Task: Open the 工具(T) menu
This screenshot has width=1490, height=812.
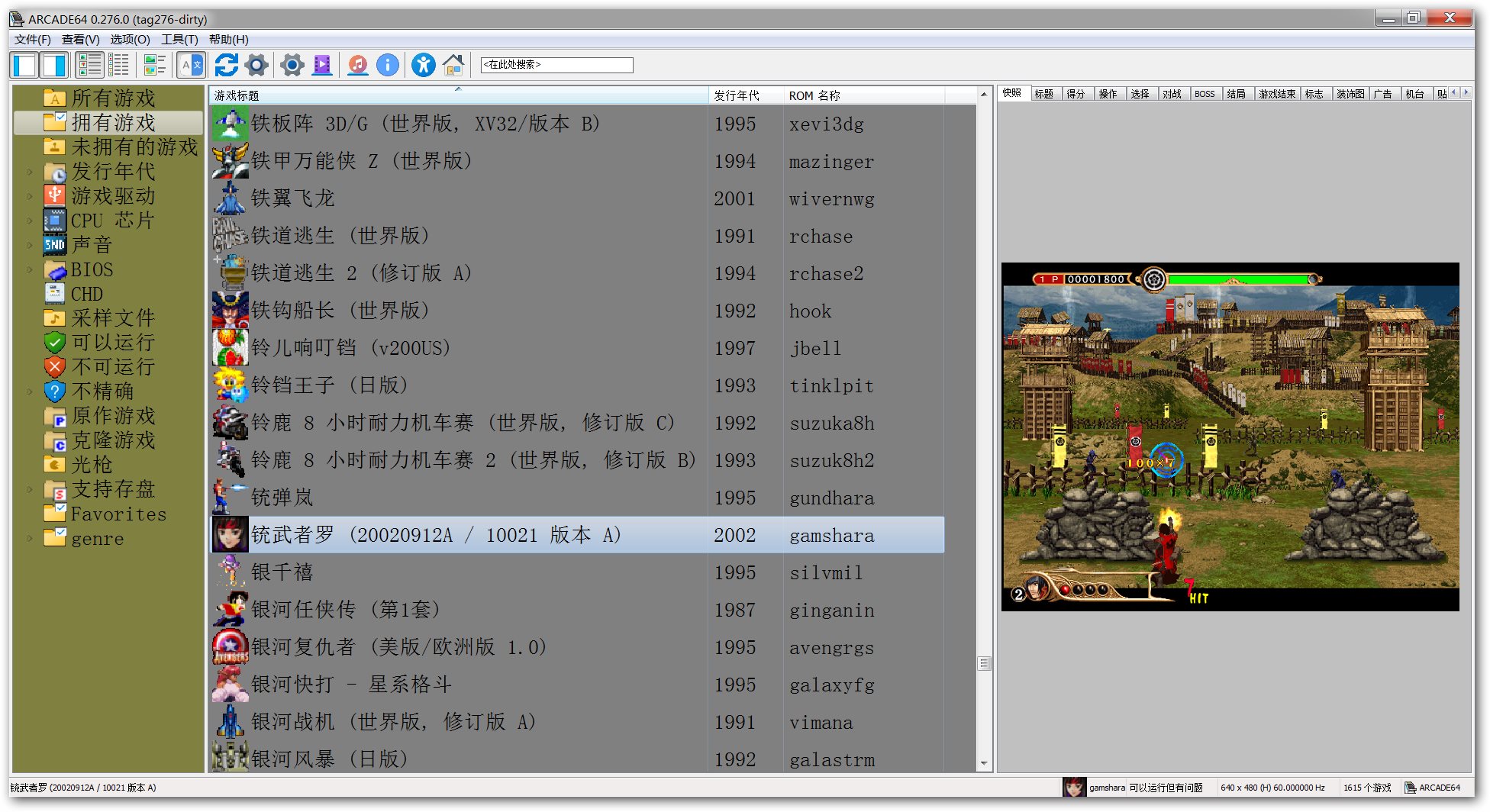Action: [x=179, y=40]
